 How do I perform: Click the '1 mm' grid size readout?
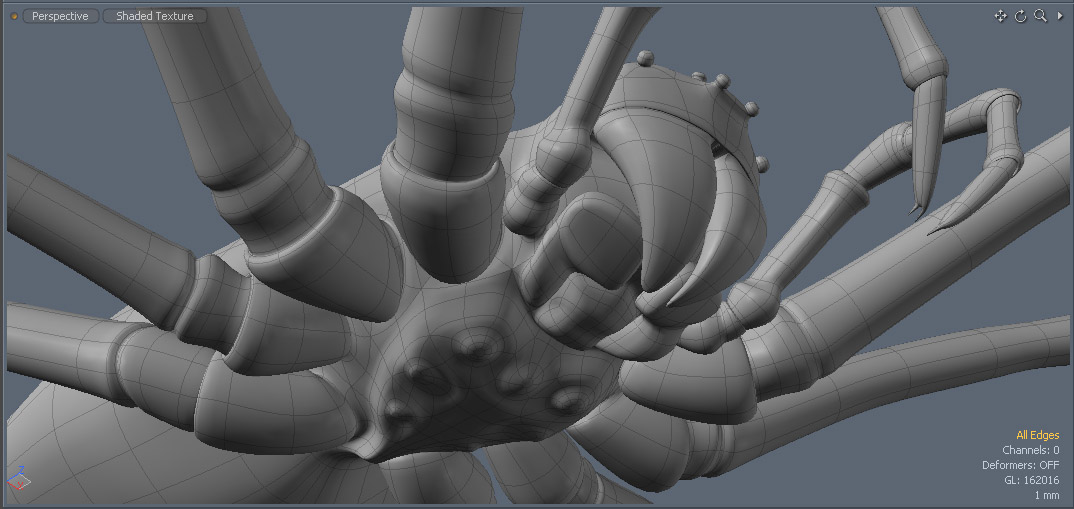[x=1047, y=495]
